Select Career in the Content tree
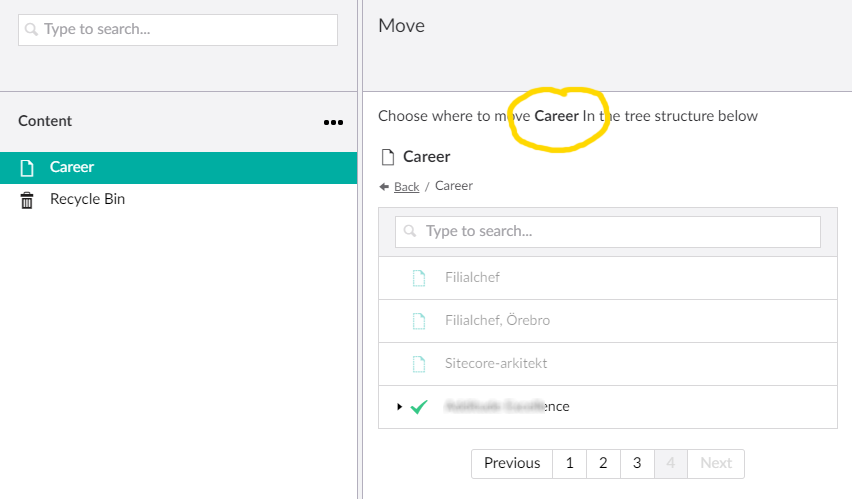Screen dimensions: 852x499 click(72, 168)
